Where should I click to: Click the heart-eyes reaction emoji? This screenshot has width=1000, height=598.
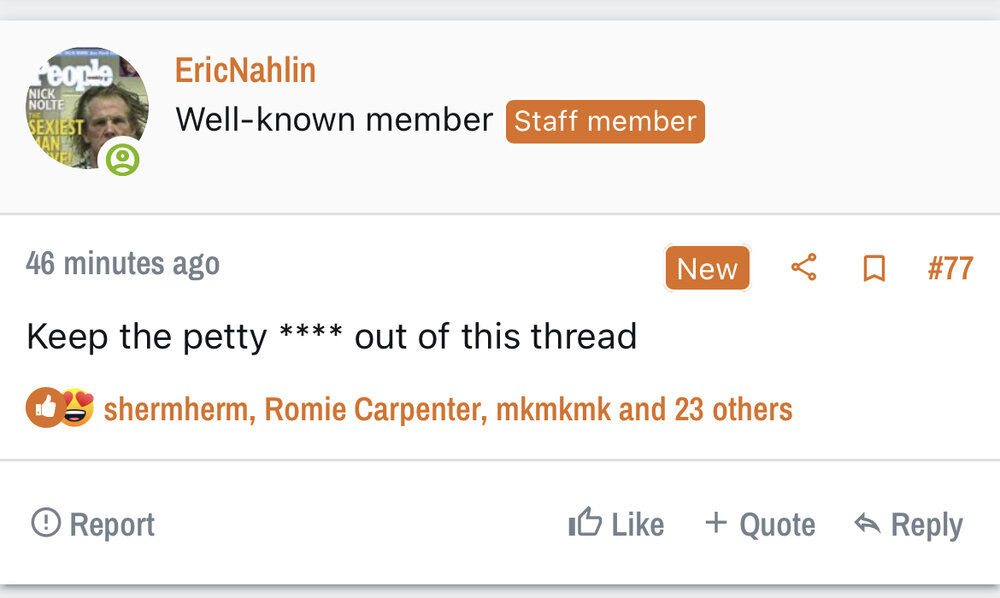76,408
